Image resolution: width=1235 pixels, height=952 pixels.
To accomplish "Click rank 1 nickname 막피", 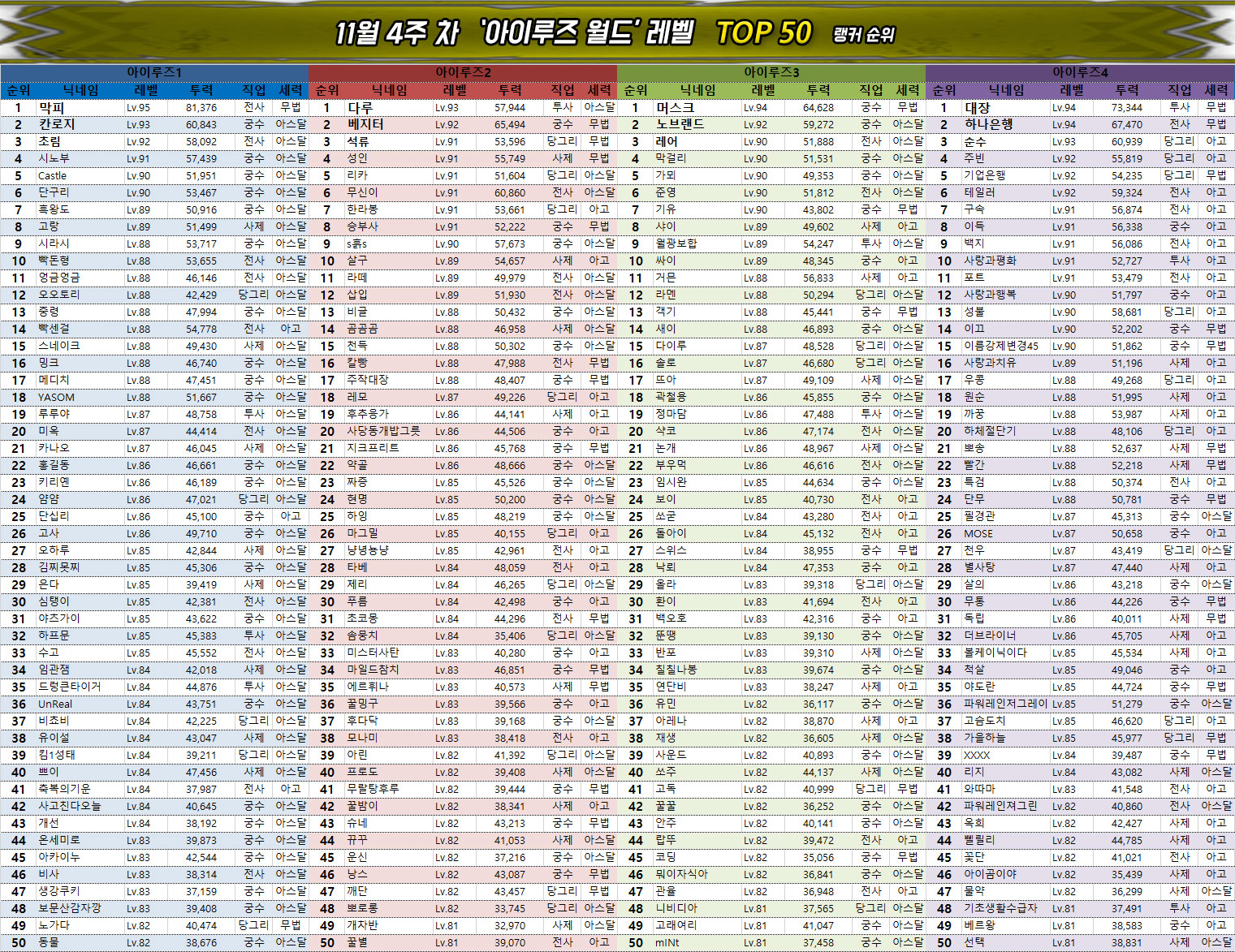I will [x=51, y=108].
